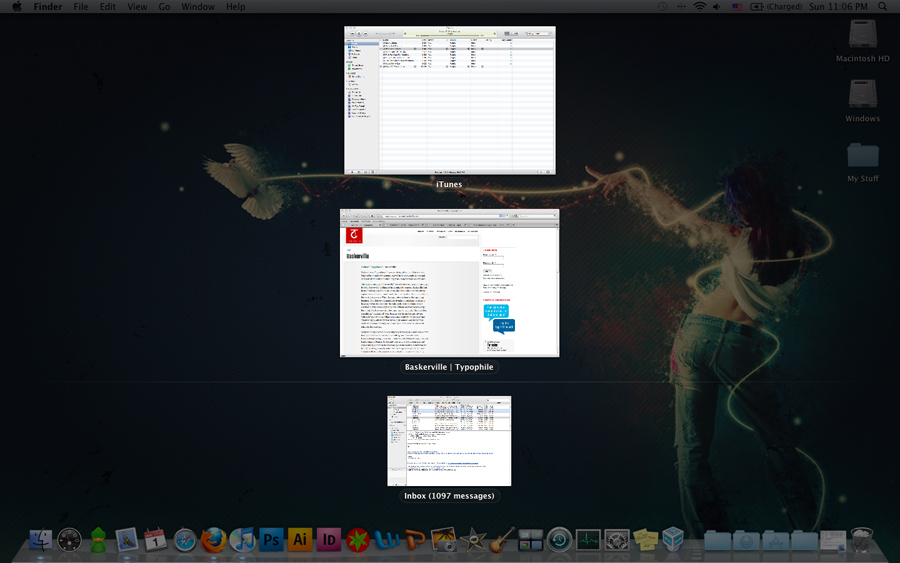Open Finder from the dock

coord(41,540)
